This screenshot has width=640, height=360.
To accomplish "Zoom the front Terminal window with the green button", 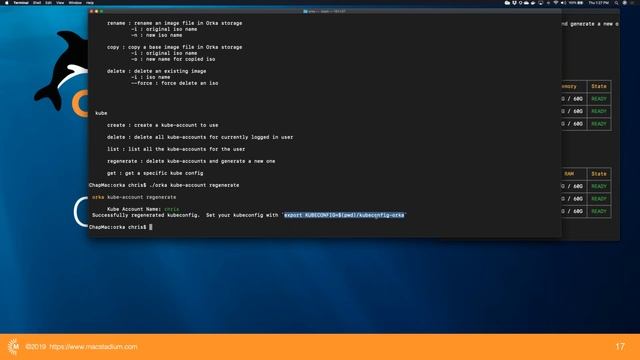I will (x=101, y=11).
